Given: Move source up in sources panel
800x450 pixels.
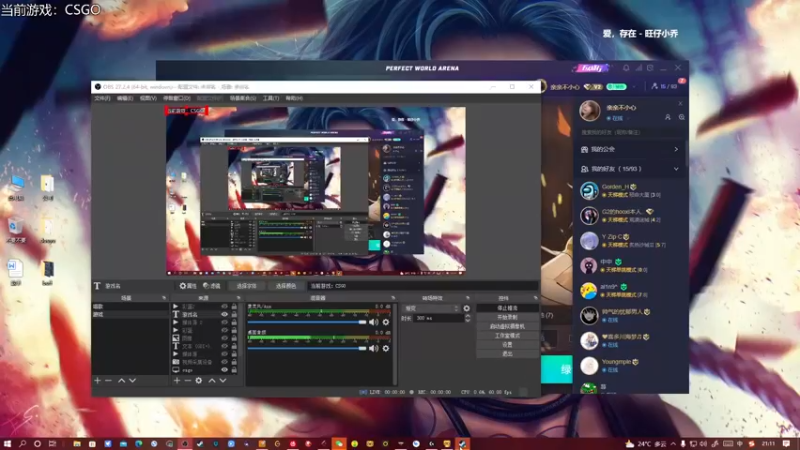Looking at the screenshot, I should coord(212,381).
